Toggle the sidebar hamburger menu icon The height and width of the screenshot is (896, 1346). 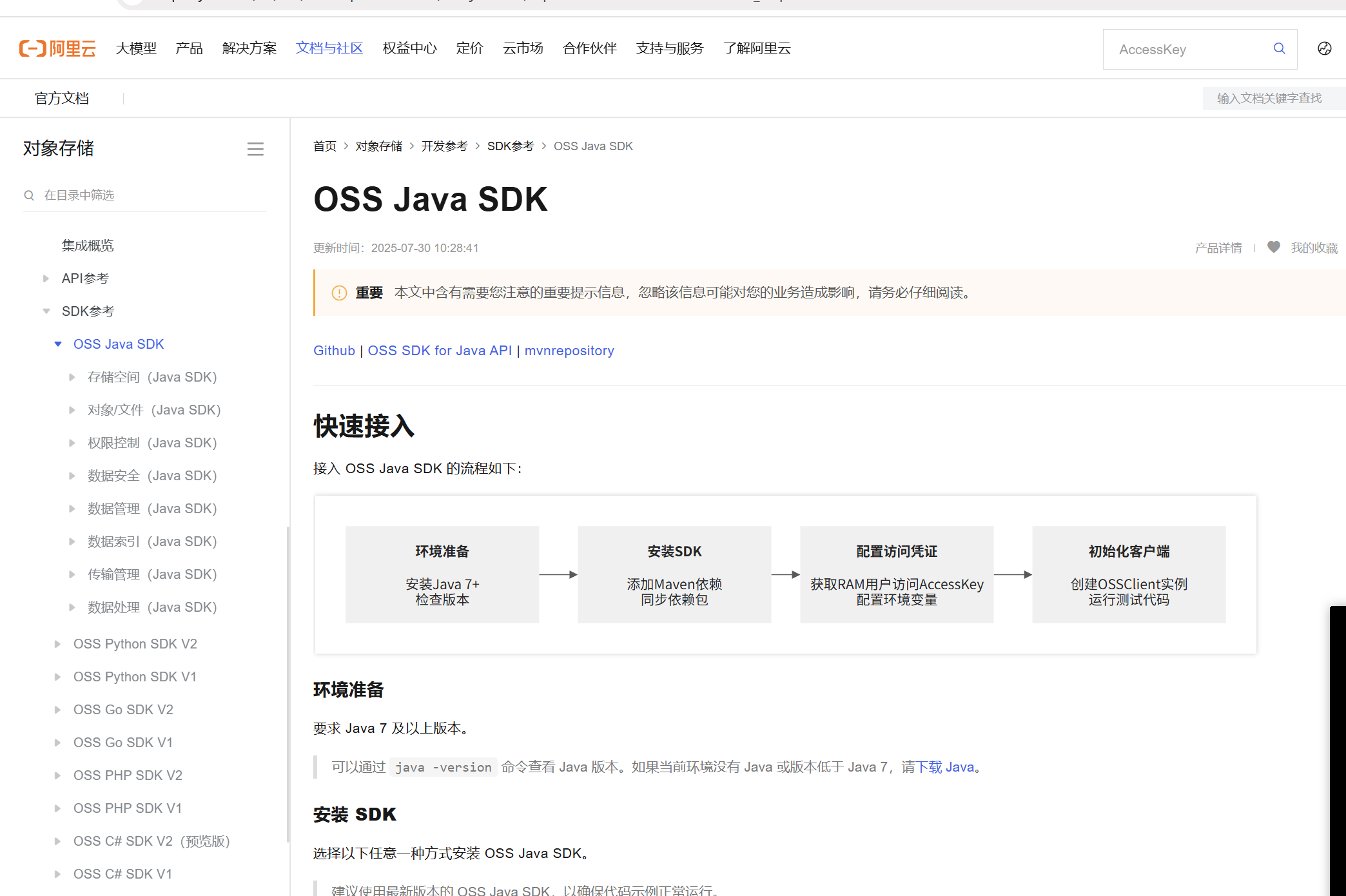point(255,149)
